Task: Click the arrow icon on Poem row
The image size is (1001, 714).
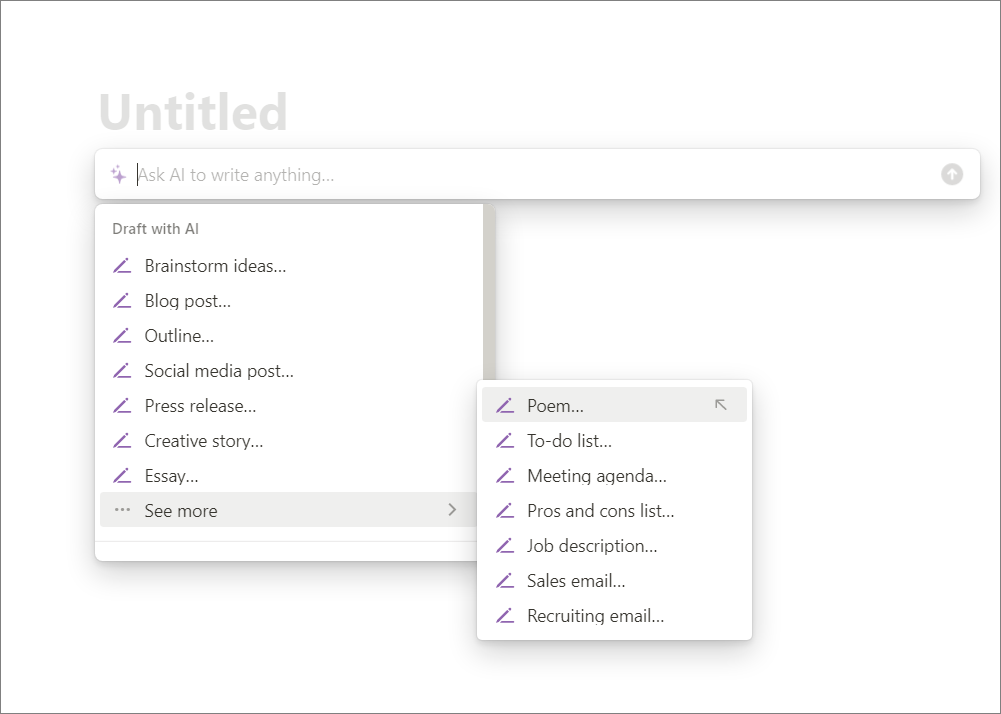Action: point(721,404)
